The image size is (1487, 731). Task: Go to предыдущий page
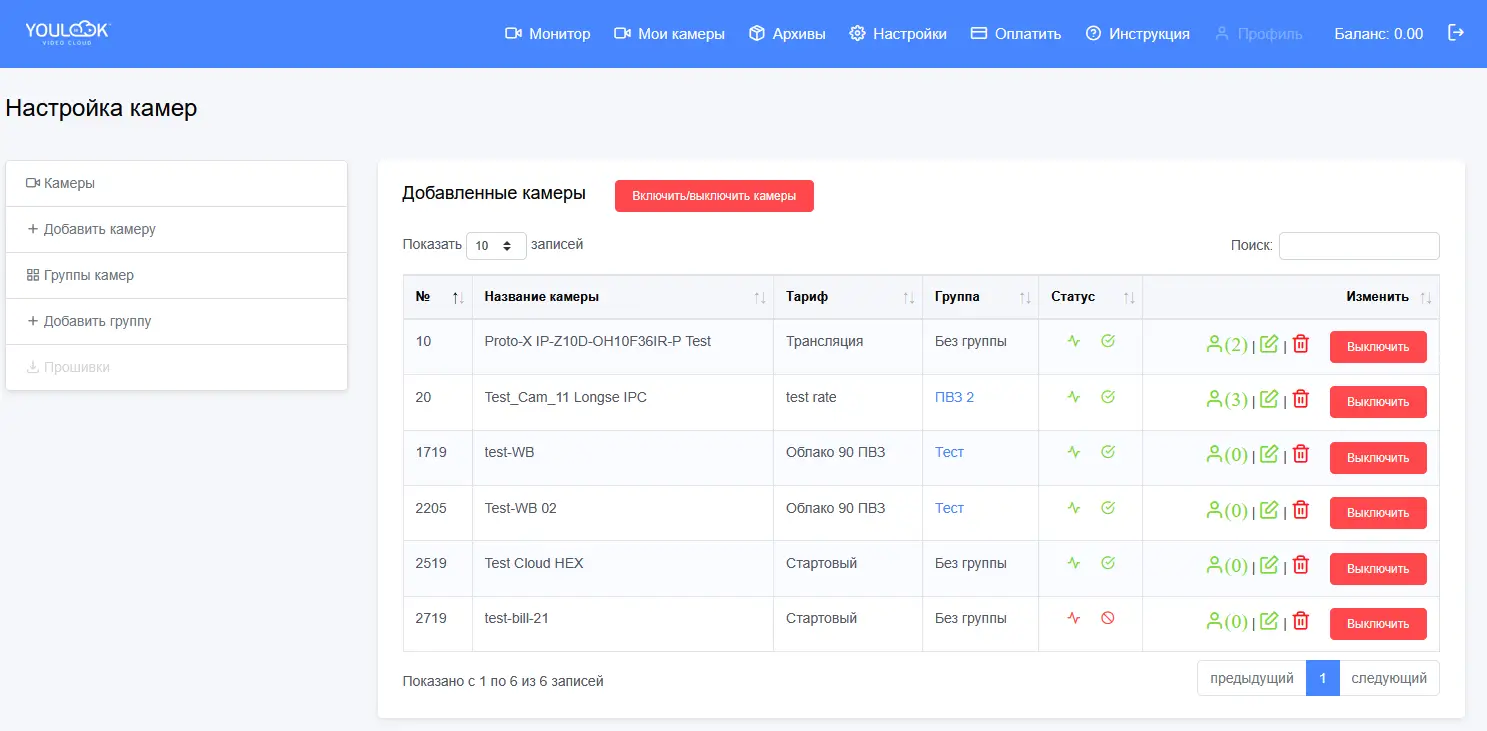[x=1252, y=678]
